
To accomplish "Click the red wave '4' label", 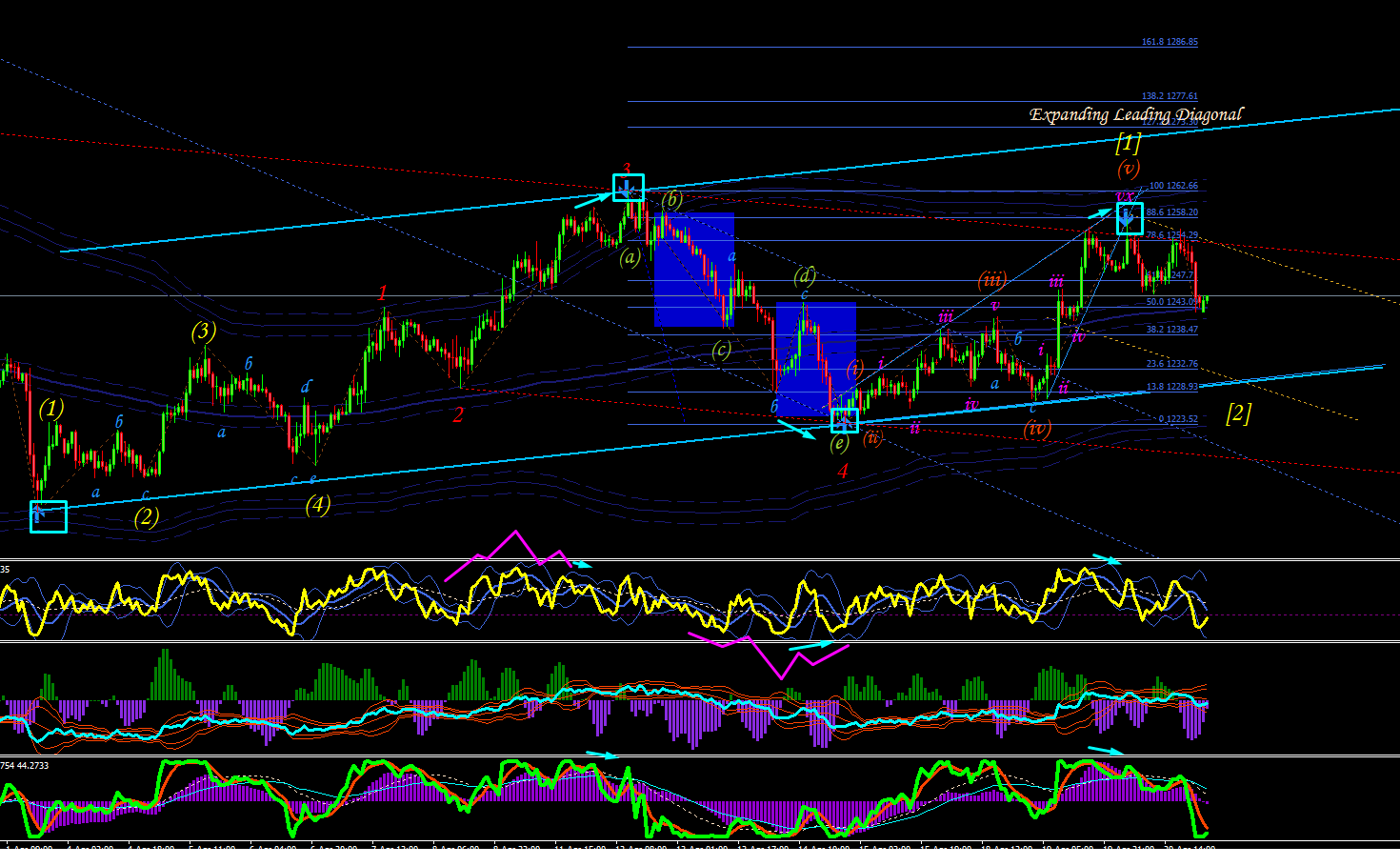I will click(x=843, y=471).
